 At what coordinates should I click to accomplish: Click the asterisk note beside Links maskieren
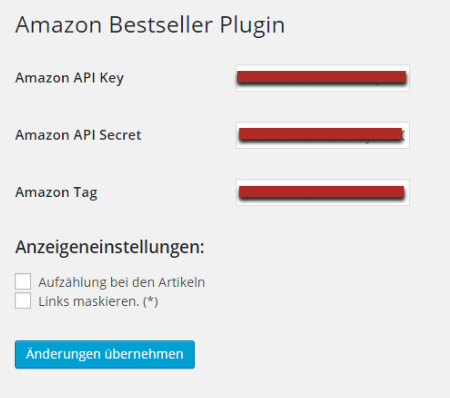[x=150, y=302]
